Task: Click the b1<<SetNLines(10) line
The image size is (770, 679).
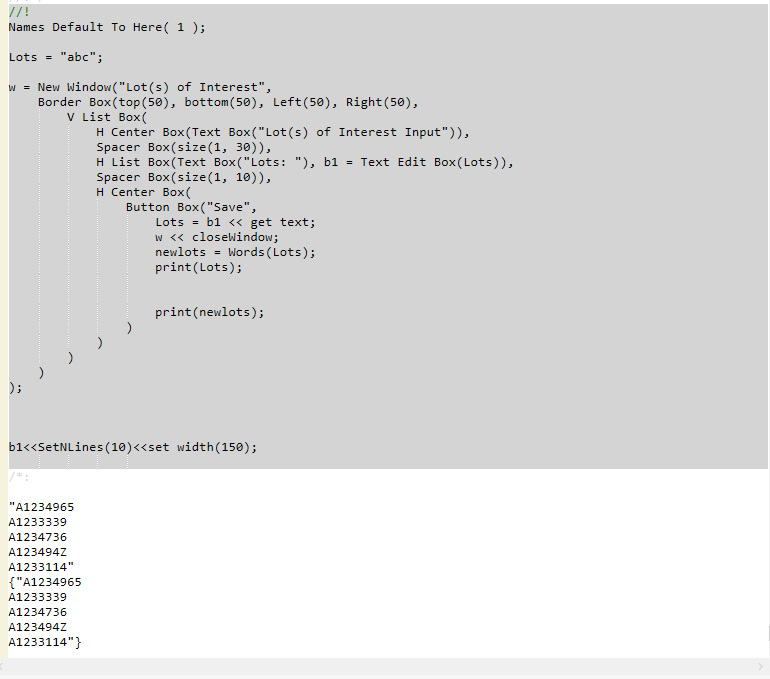Action: 132,447
